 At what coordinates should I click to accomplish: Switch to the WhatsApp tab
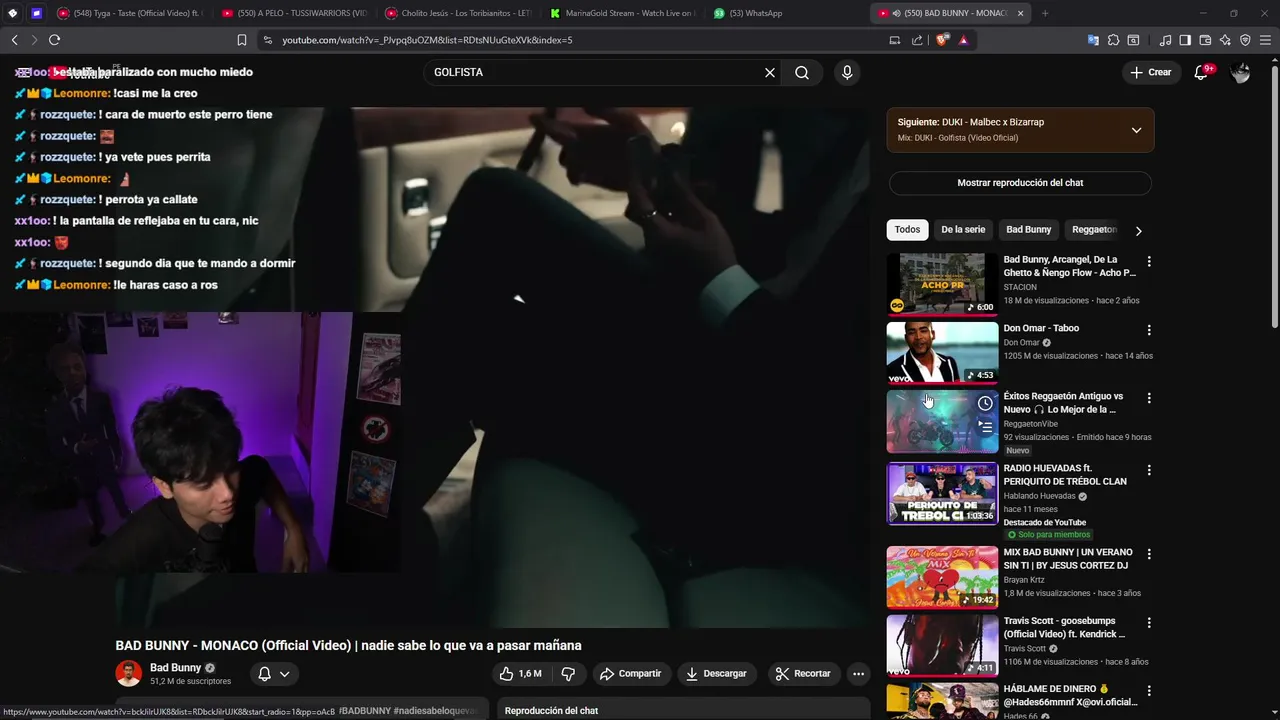click(x=786, y=13)
